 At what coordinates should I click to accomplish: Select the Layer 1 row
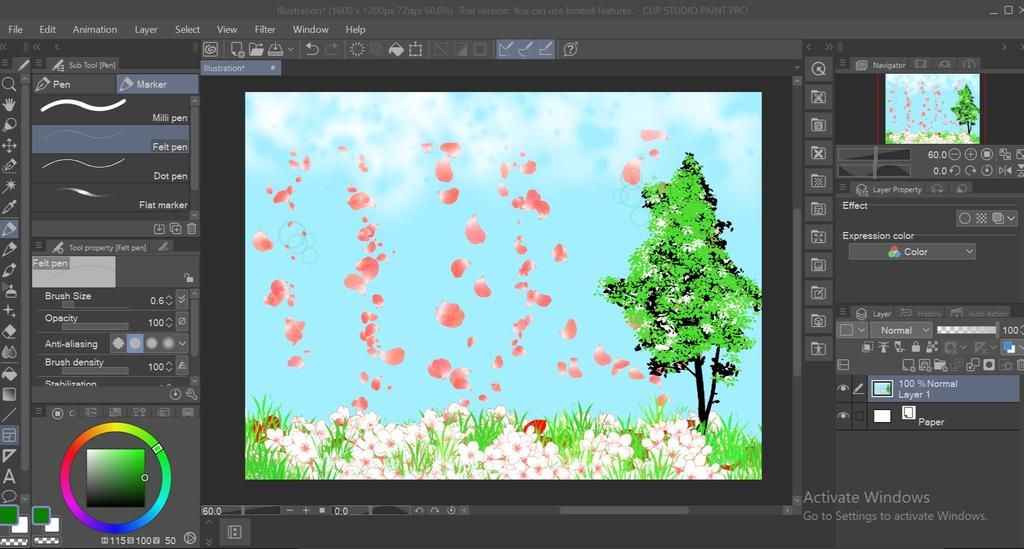point(942,389)
